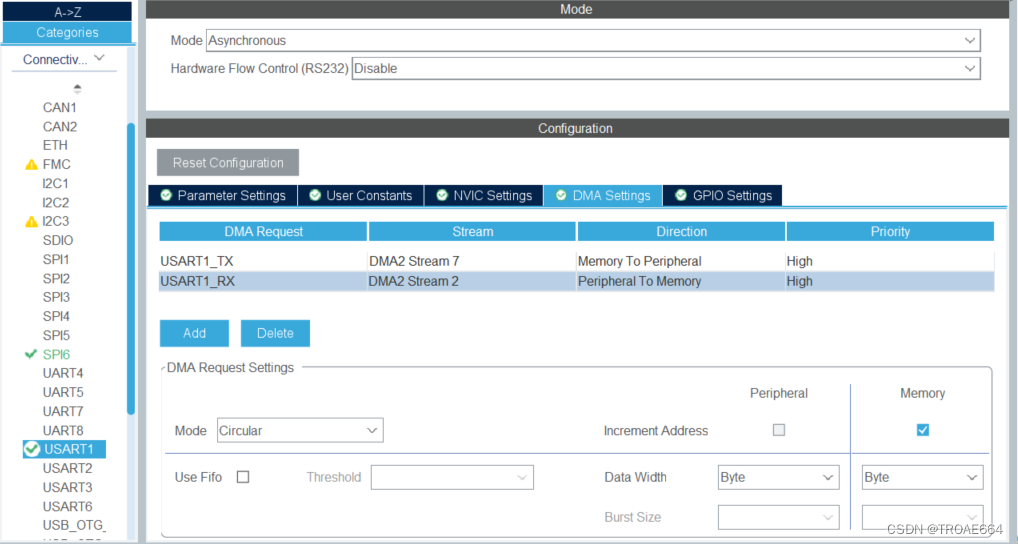Select FMC in the peripheral list
1018x544 pixels.
(56, 165)
